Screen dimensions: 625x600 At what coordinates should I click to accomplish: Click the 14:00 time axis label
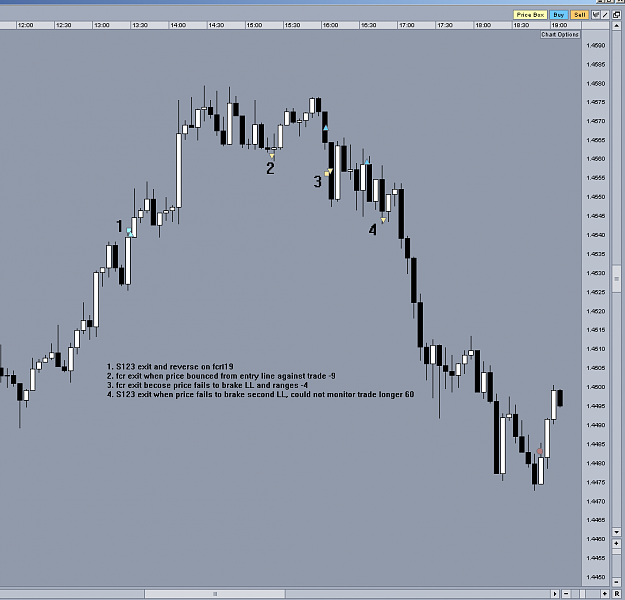[178, 25]
